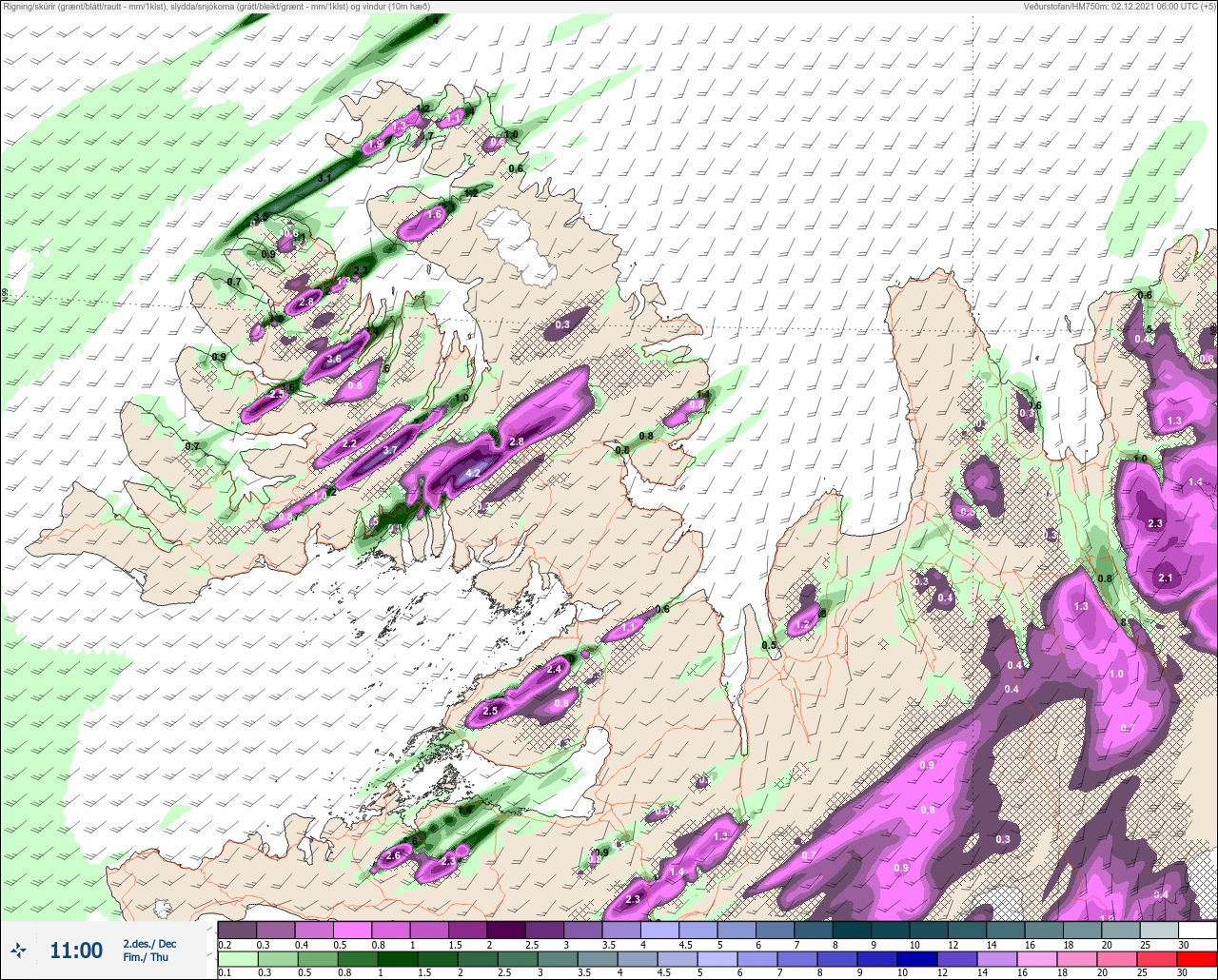The image size is (1218, 980).
Task: Click the 3.7 precipitation value on the map
Action: 390,451
